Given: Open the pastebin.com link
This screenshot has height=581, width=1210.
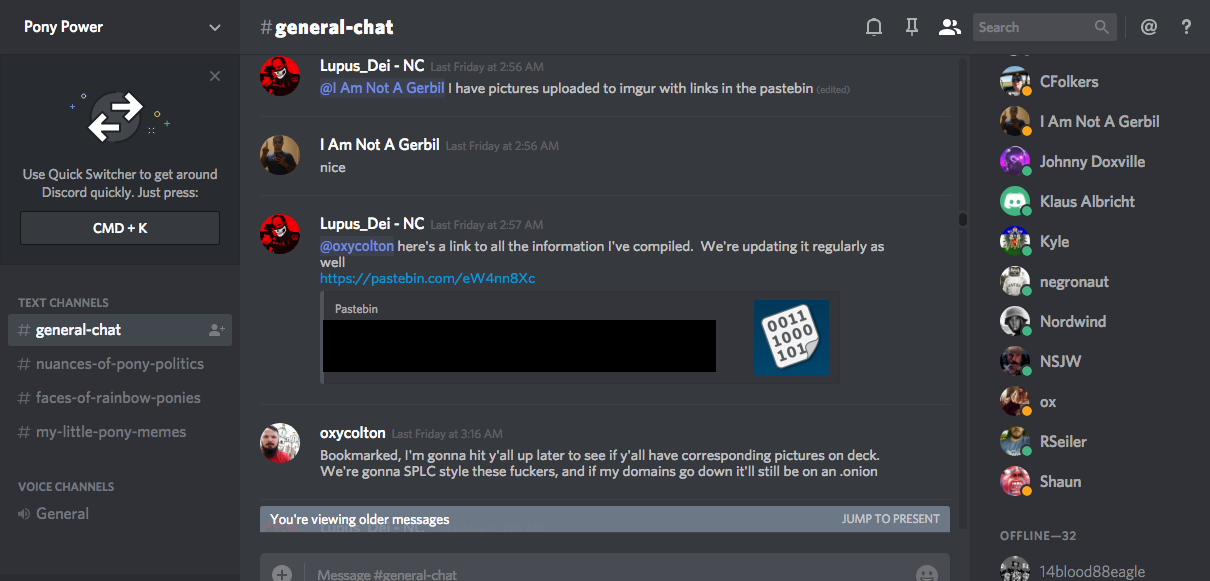Looking at the screenshot, I should point(427,278).
